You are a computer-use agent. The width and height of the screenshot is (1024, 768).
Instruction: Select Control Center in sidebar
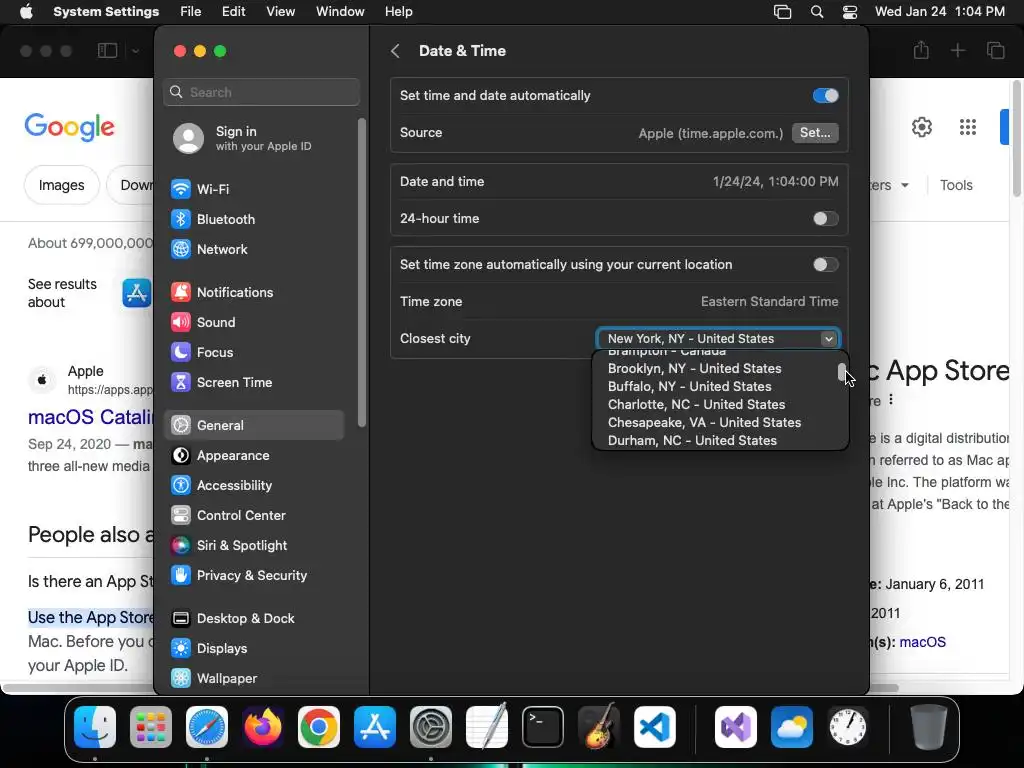[x=254, y=515]
